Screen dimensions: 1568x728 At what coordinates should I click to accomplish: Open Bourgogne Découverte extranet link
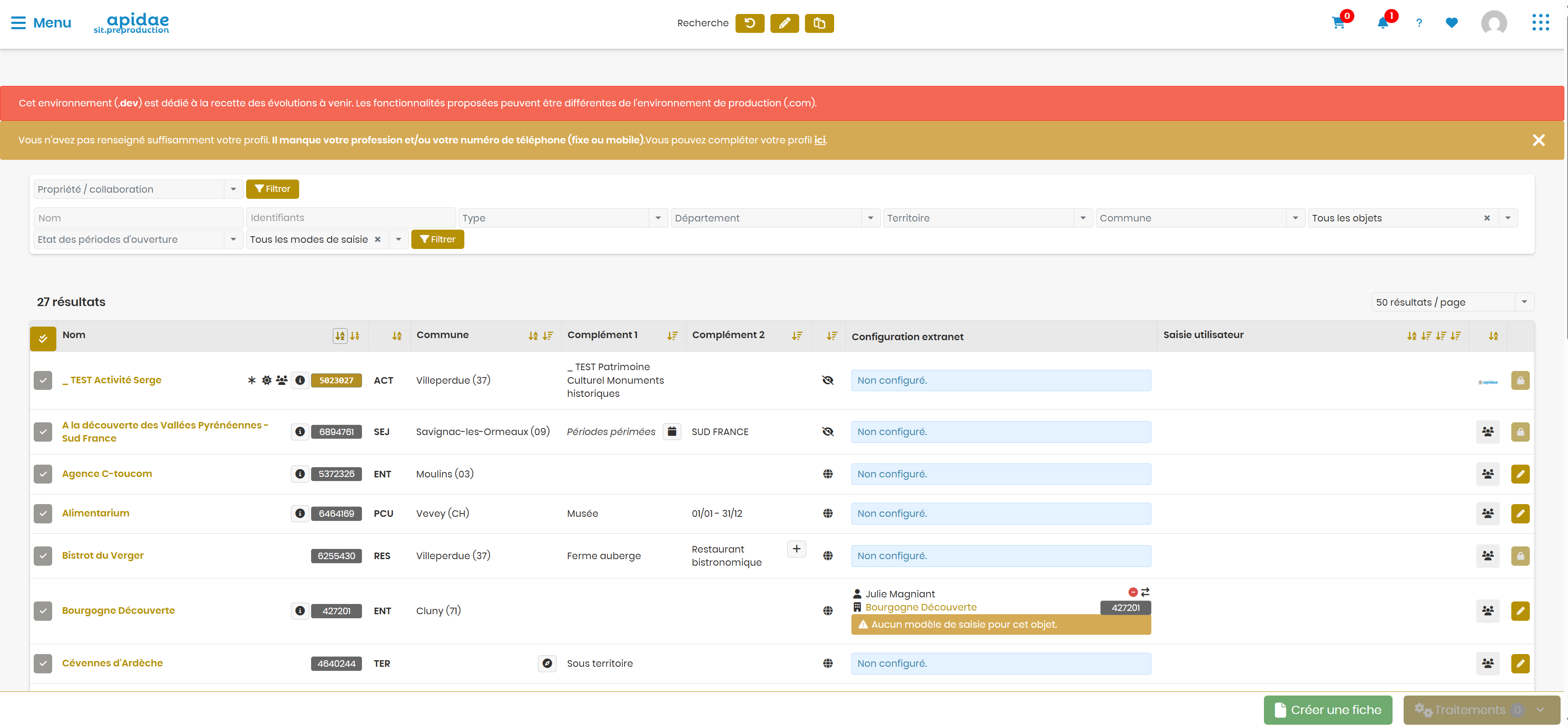click(x=920, y=607)
